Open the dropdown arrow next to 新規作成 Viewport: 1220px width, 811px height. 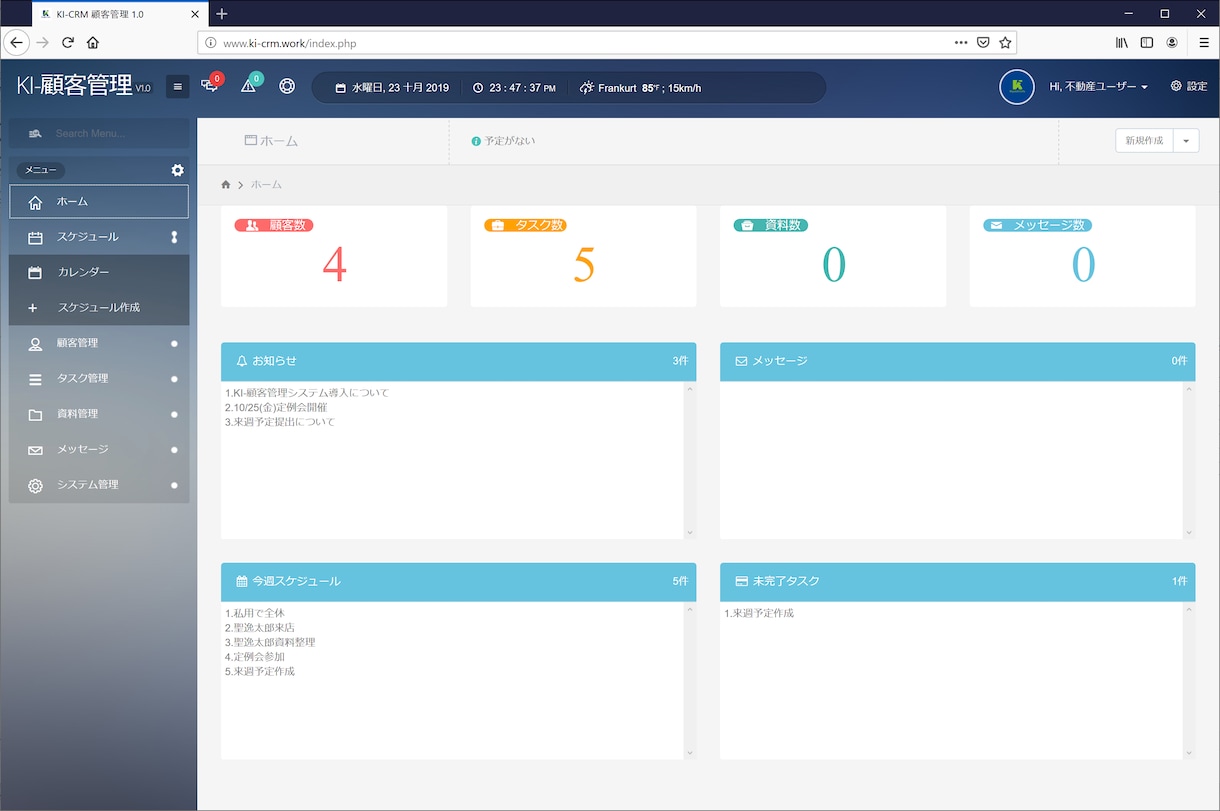[x=1186, y=141]
